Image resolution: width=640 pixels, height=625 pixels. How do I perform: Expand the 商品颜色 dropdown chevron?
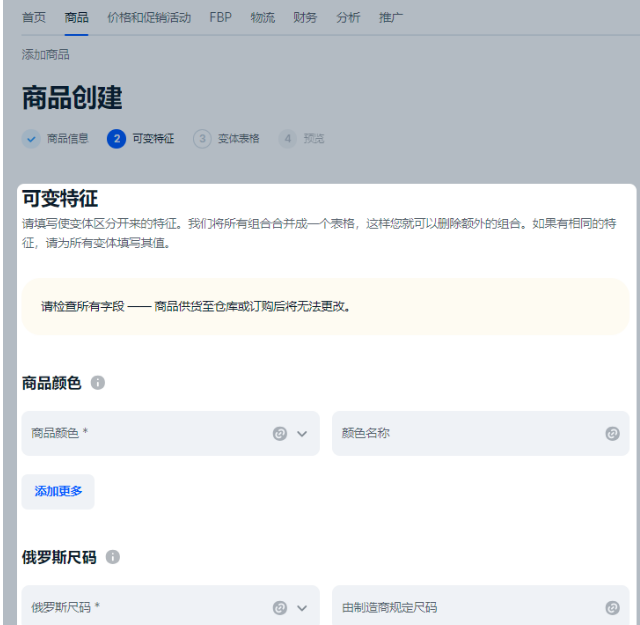(x=302, y=434)
